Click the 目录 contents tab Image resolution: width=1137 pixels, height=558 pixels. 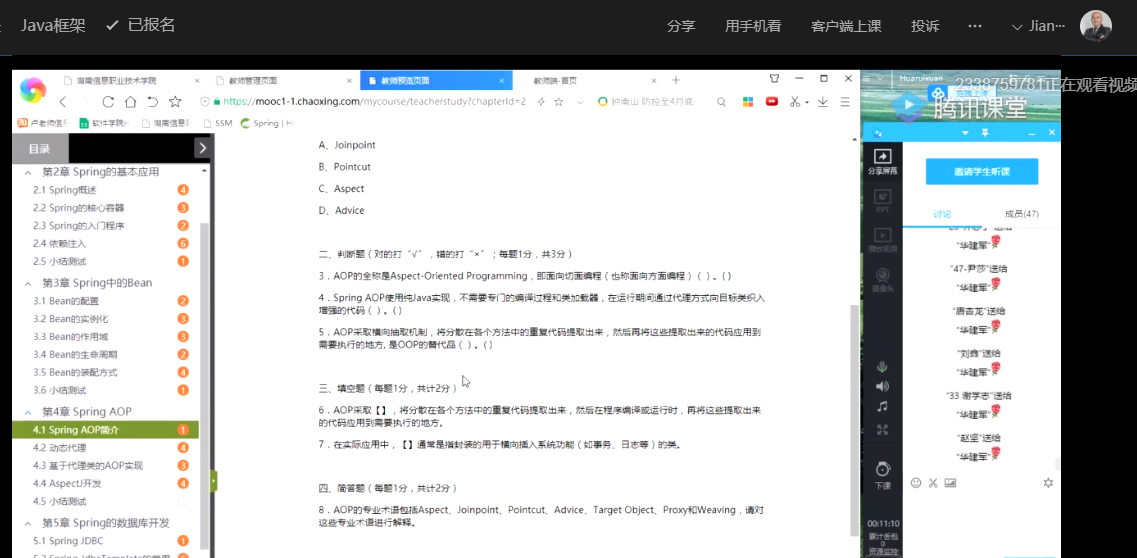[40, 149]
